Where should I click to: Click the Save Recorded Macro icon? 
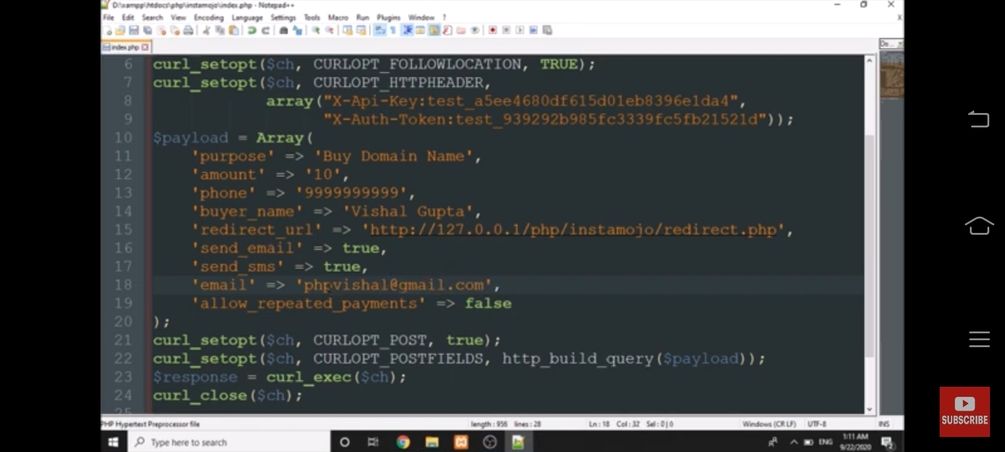pos(547,30)
